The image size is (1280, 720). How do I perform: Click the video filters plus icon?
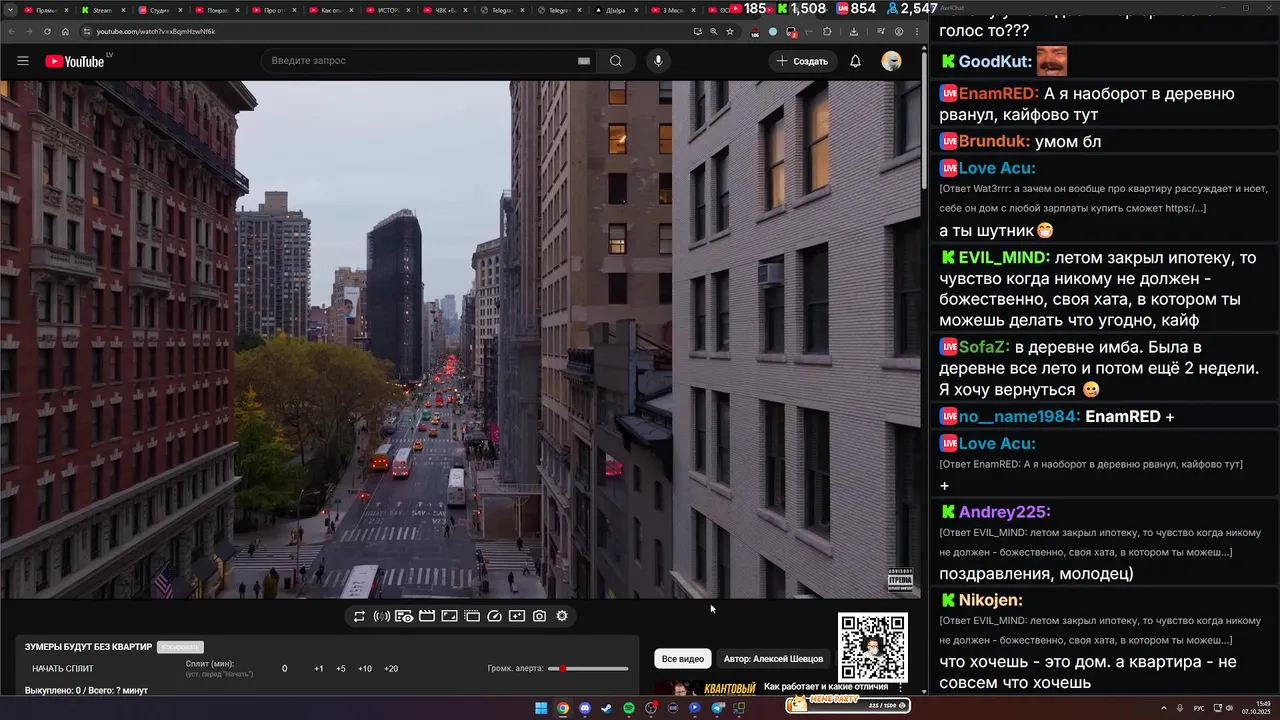[x=517, y=616]
